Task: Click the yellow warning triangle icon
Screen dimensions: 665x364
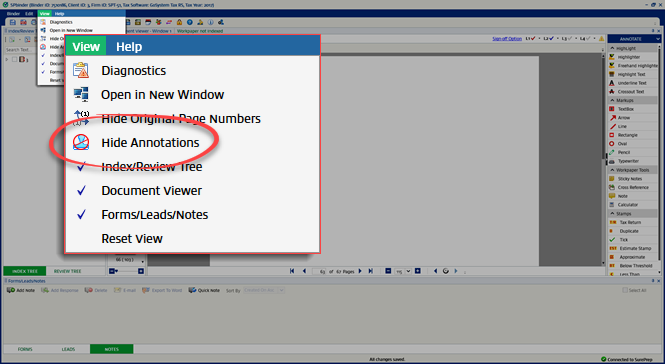Action: tap(601, 39)
